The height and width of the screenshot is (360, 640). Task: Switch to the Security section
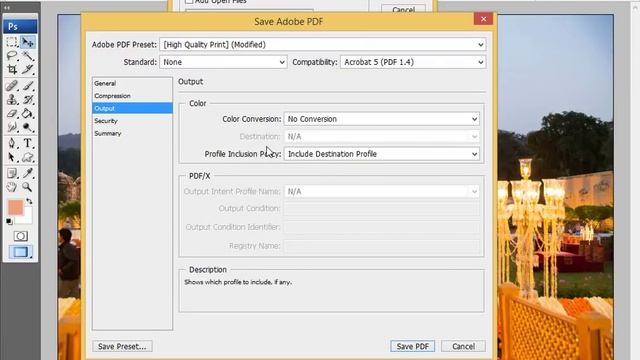click(x=132, y=121)
